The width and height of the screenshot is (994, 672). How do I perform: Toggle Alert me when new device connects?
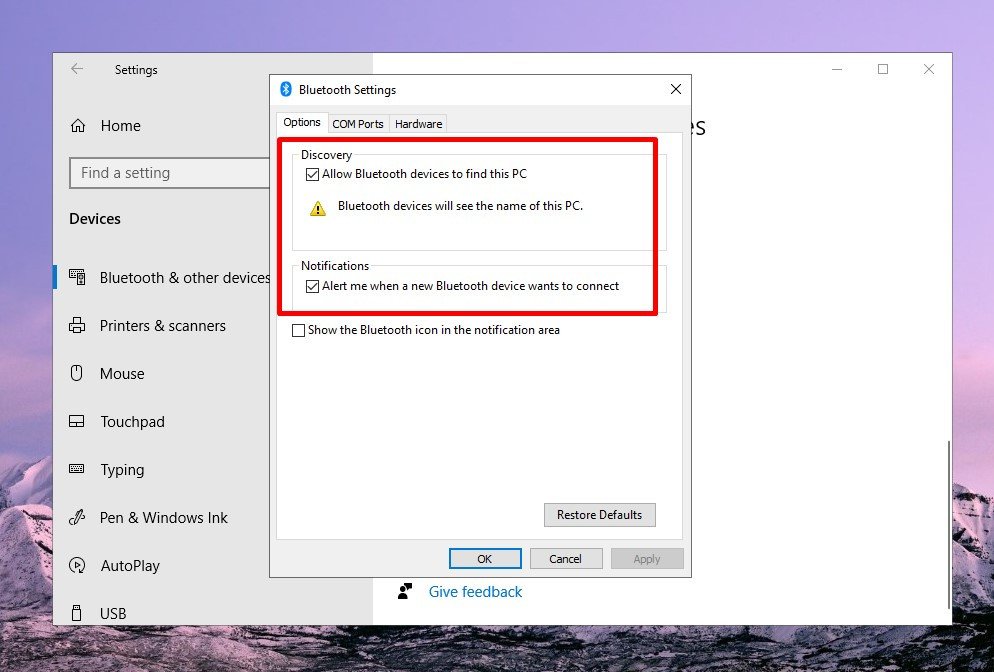pyautogui.click(x=313, y=286)
